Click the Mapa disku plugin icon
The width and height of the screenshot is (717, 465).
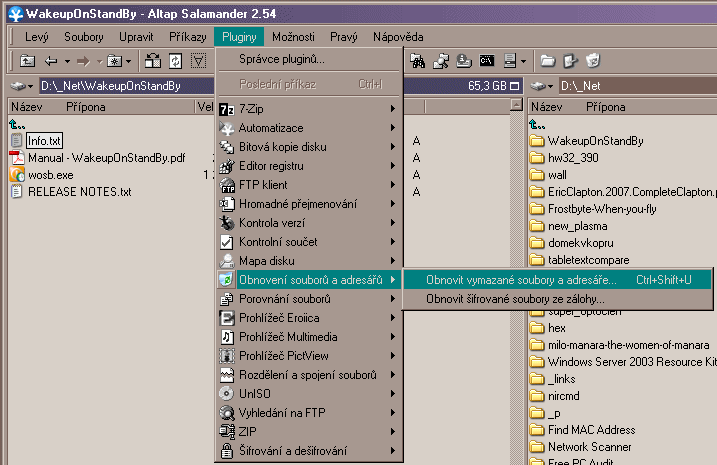pos(227,261)
